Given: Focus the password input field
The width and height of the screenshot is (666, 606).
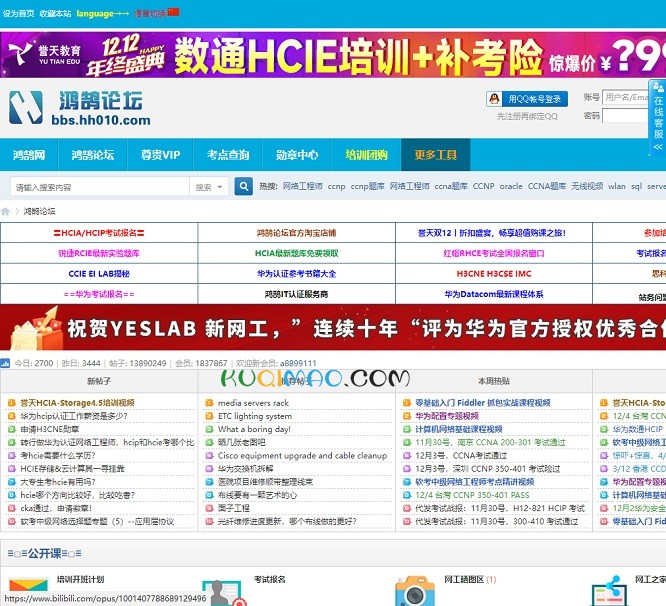Looking at the screenshot, I should [626, 116].
